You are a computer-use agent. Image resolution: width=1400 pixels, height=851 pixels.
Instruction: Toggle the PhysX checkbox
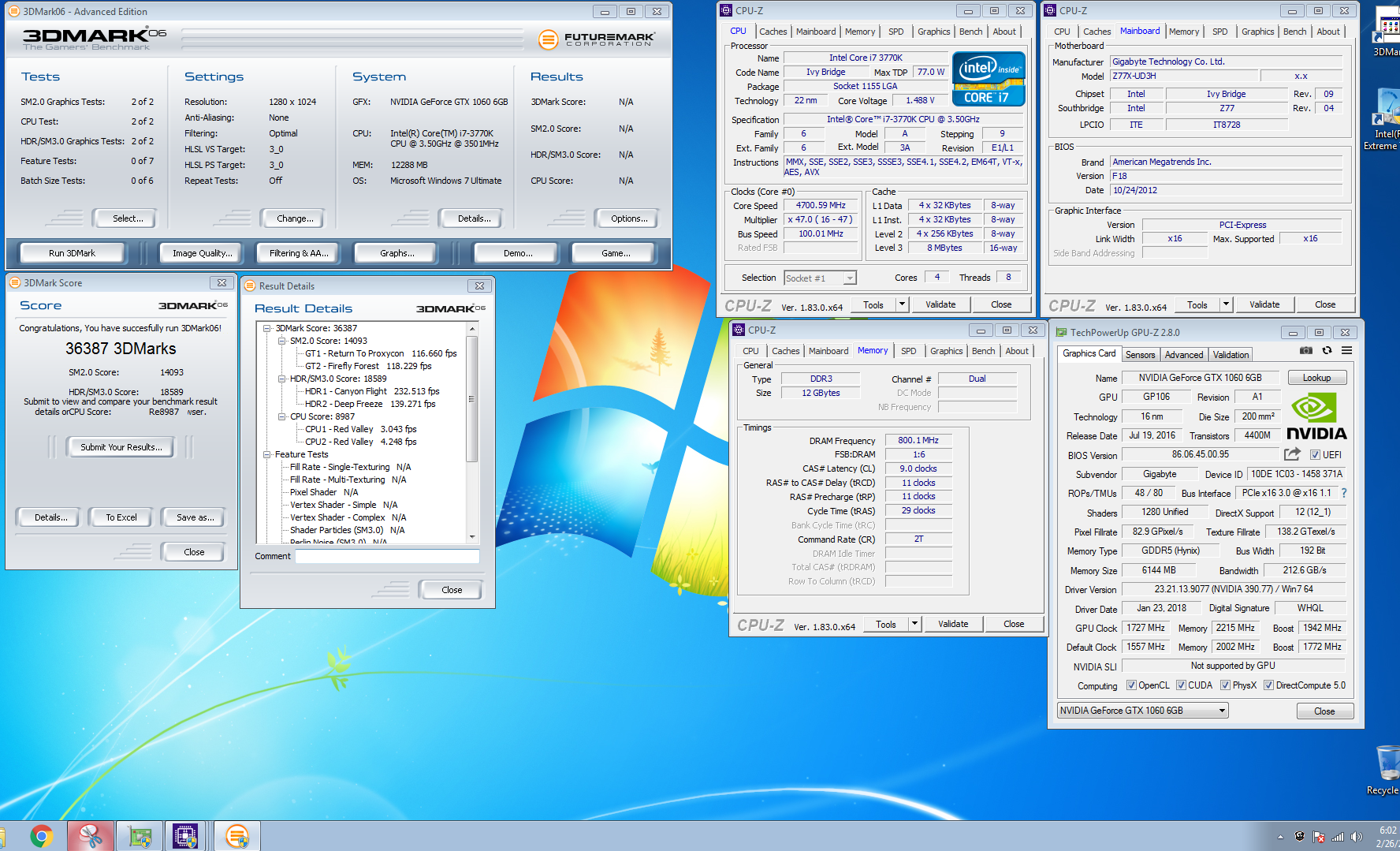pyautogui.click(x=1225, y=685)
